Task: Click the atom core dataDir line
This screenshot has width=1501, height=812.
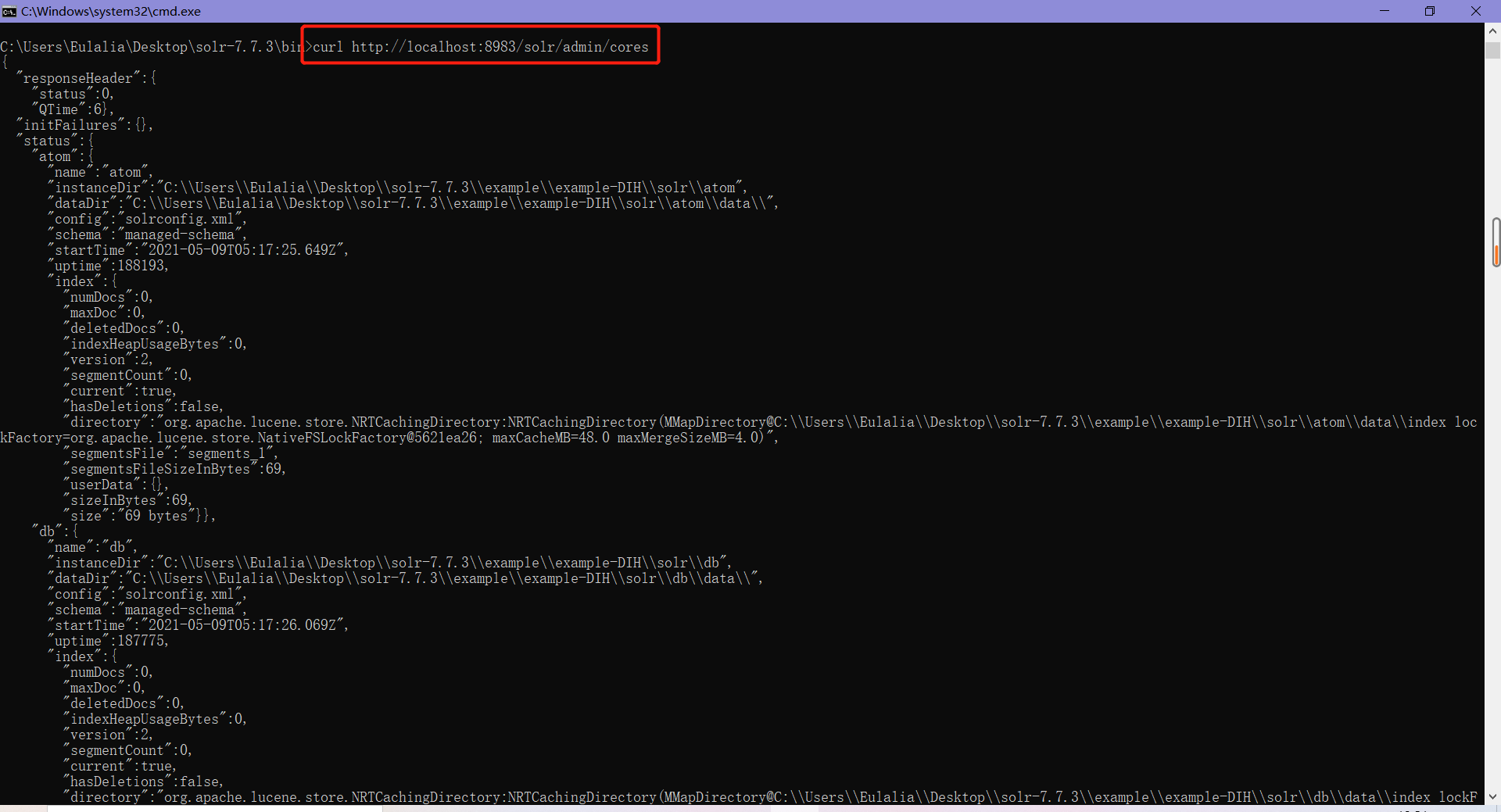Action: (x=414, y=203)
